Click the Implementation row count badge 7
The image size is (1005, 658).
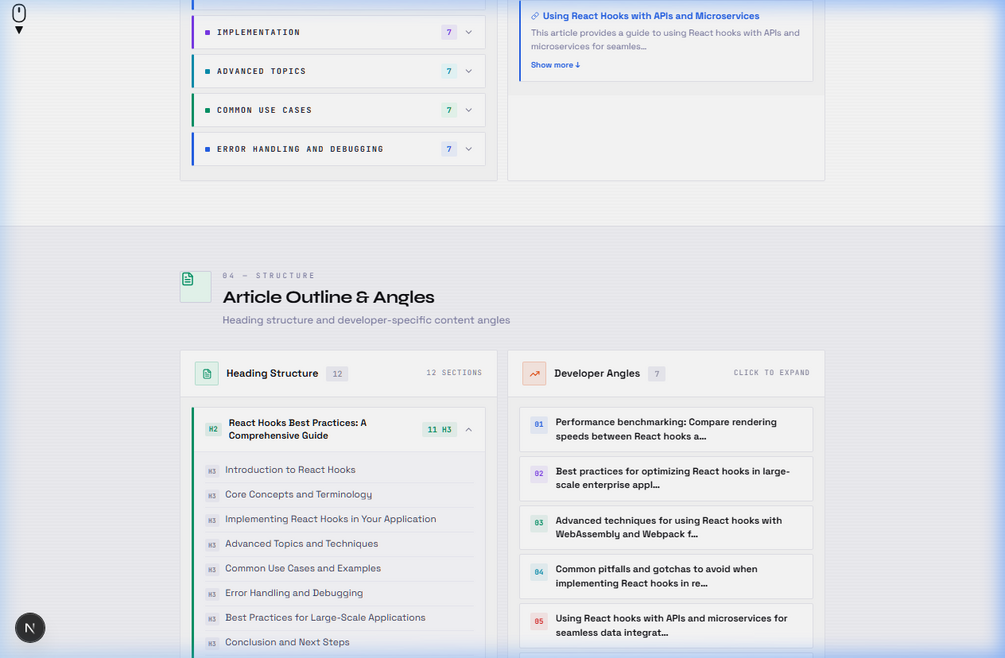449,32
